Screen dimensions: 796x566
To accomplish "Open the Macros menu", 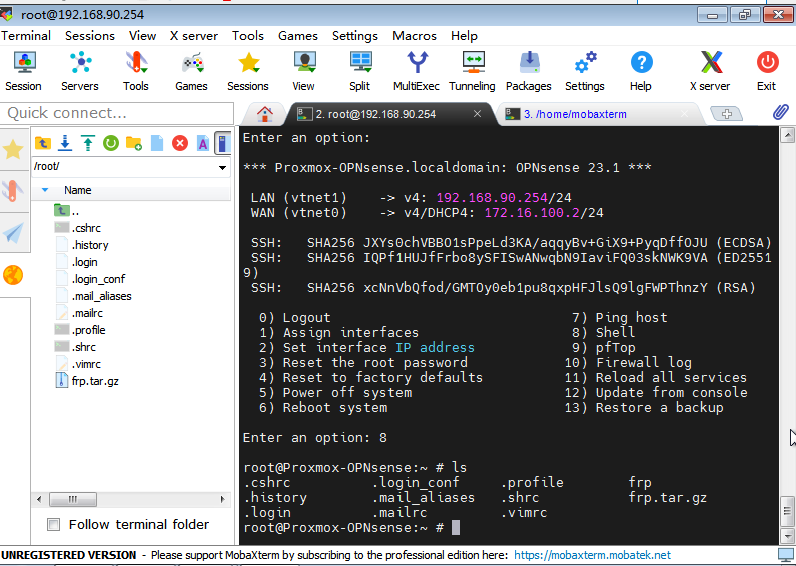I will coord(414,35).
